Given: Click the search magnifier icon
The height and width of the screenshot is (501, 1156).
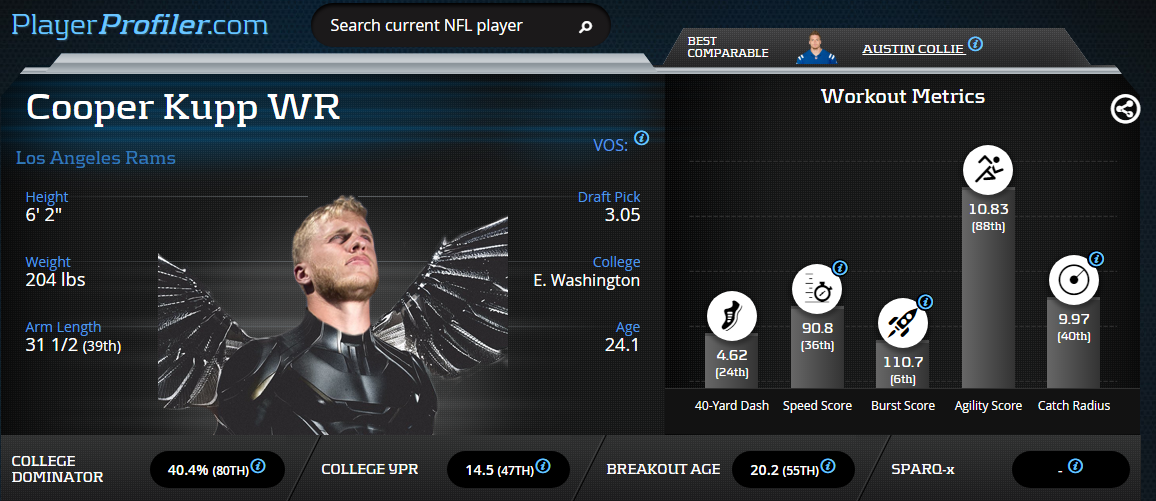Looking at the screenshot, I should click(585, 27).
